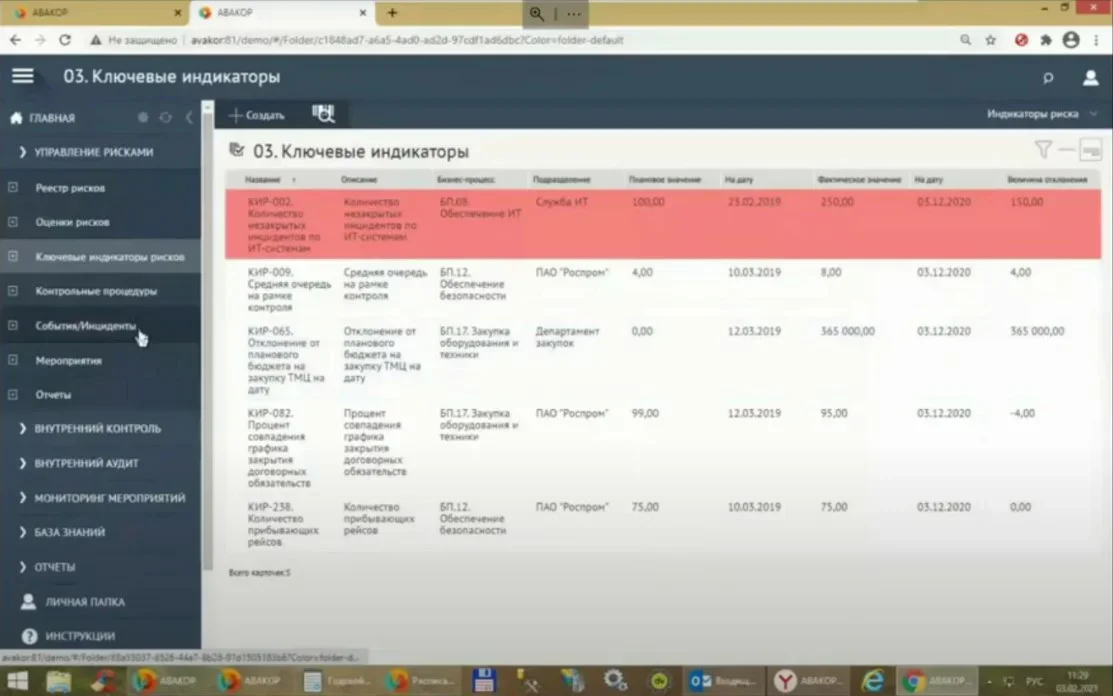Collapse the УПРАВЛЕНИЕ РИСКАМИ section

[x=22, y=152]
